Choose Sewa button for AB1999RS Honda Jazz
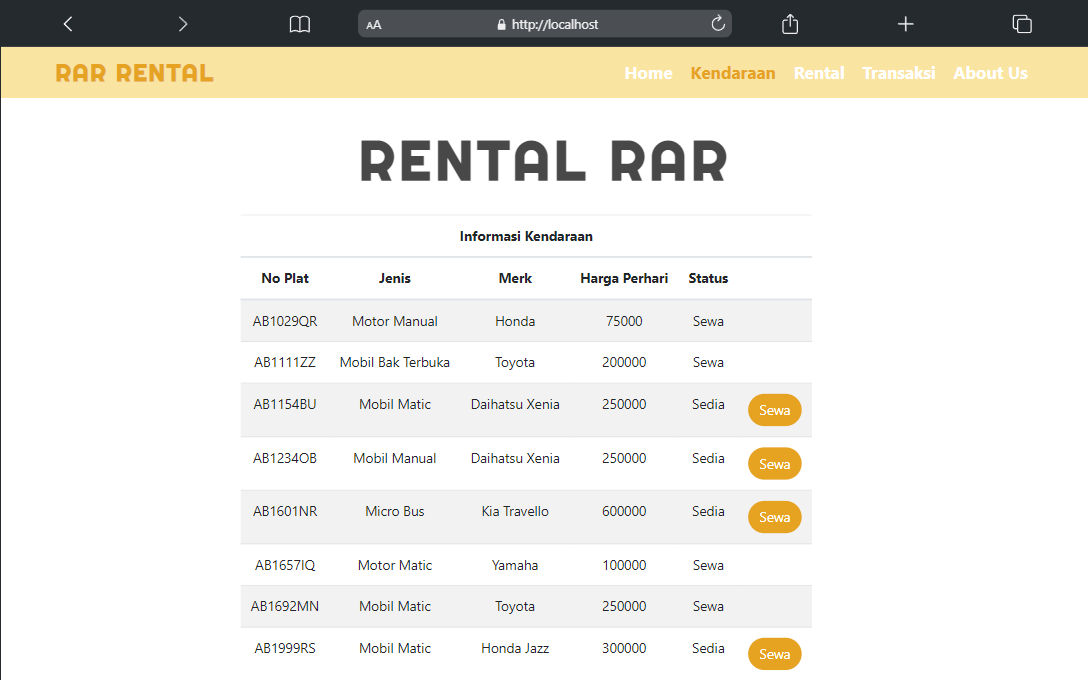This screenshot has width=1088, height=680. coord(774,654)
